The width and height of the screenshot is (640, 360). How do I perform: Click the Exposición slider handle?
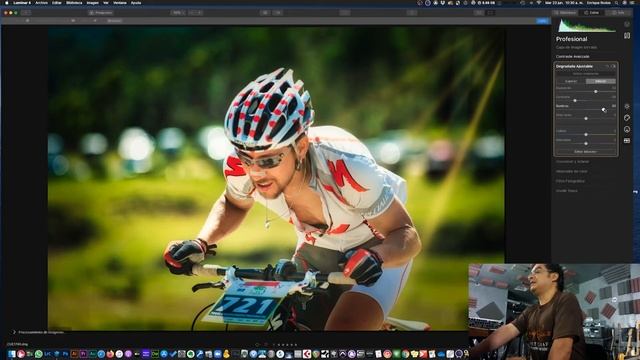pyautogui.click(x=596, y=91)
